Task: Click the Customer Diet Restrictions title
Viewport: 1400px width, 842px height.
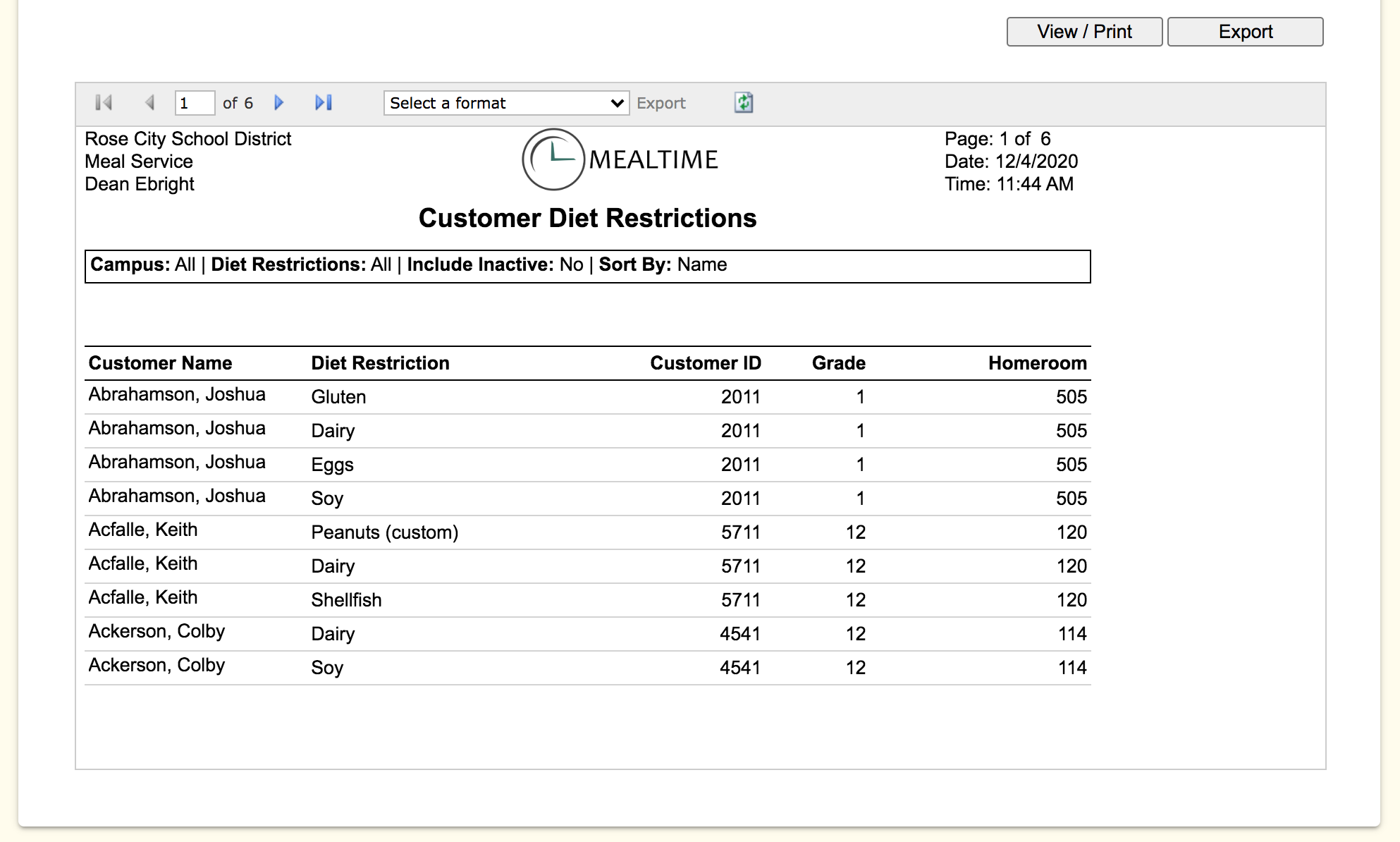Action: click(x=587, y=219)
